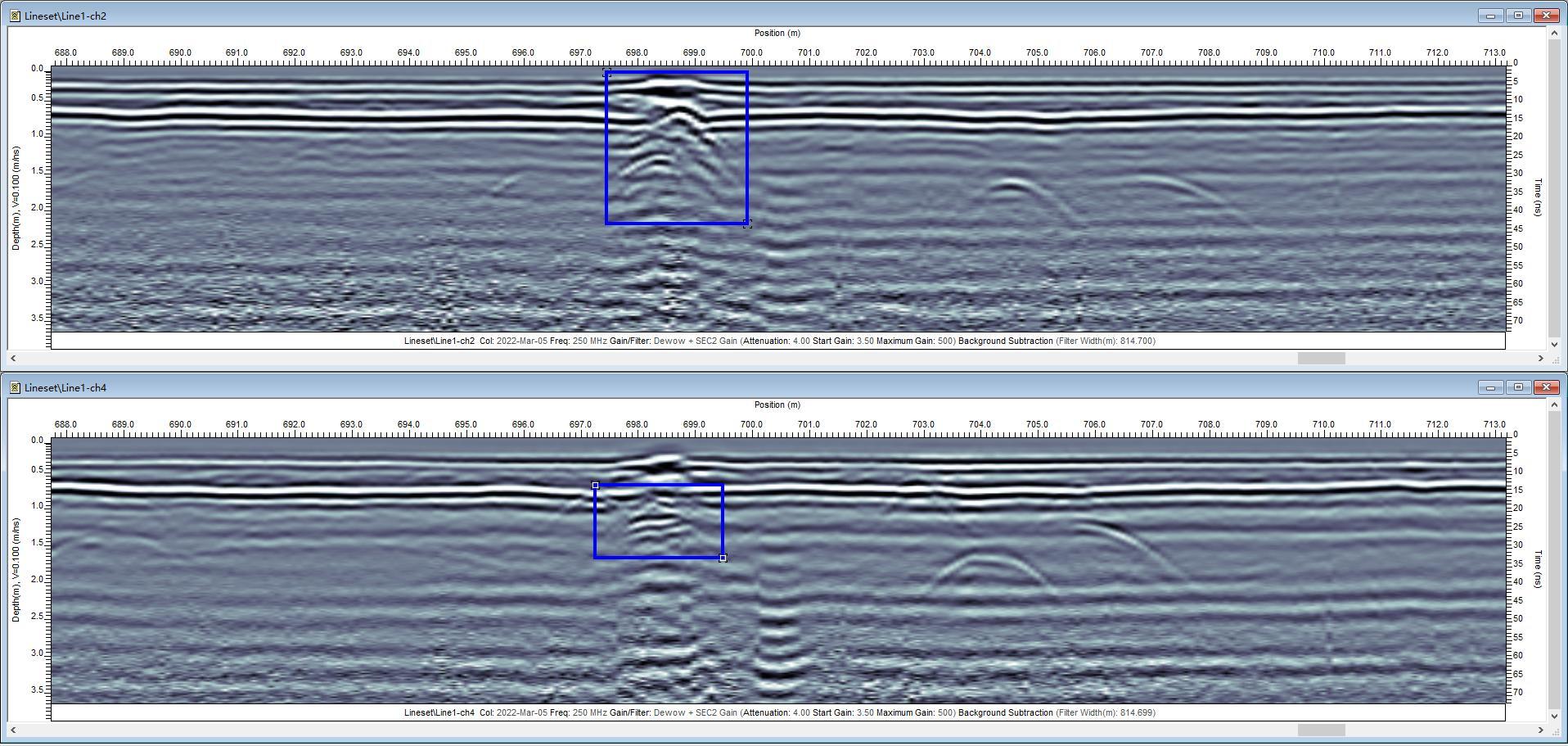The image size is (1568, 746).
Task: Click 'Position (m)' label in ch2 window
Action: [777, 33]
